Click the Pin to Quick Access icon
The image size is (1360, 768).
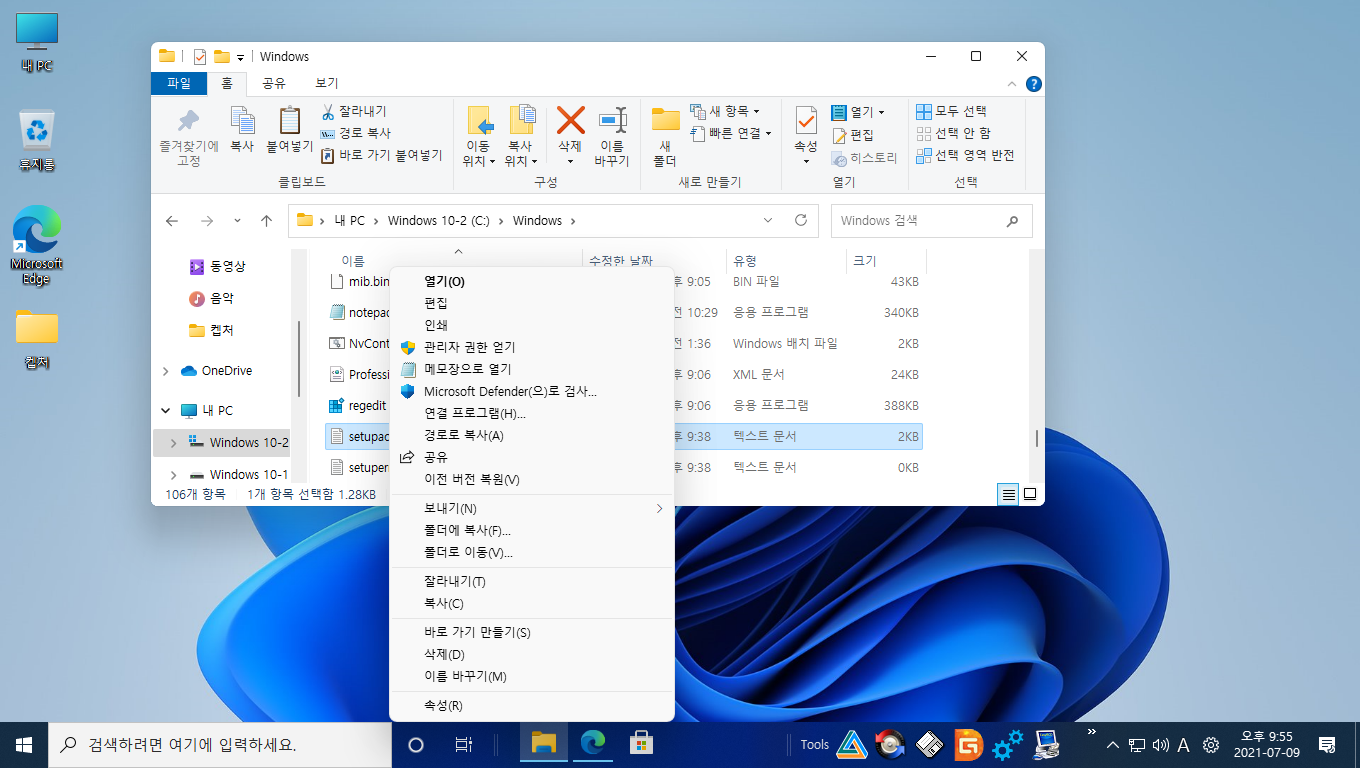pyautogui.click(x=188, y=121)
